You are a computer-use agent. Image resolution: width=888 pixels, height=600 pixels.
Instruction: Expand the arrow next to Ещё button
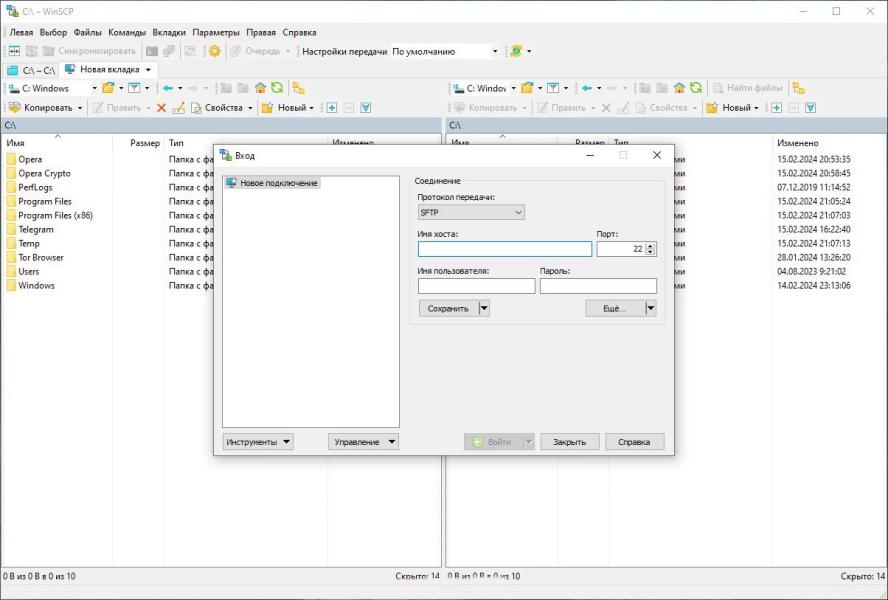point(651,308)
